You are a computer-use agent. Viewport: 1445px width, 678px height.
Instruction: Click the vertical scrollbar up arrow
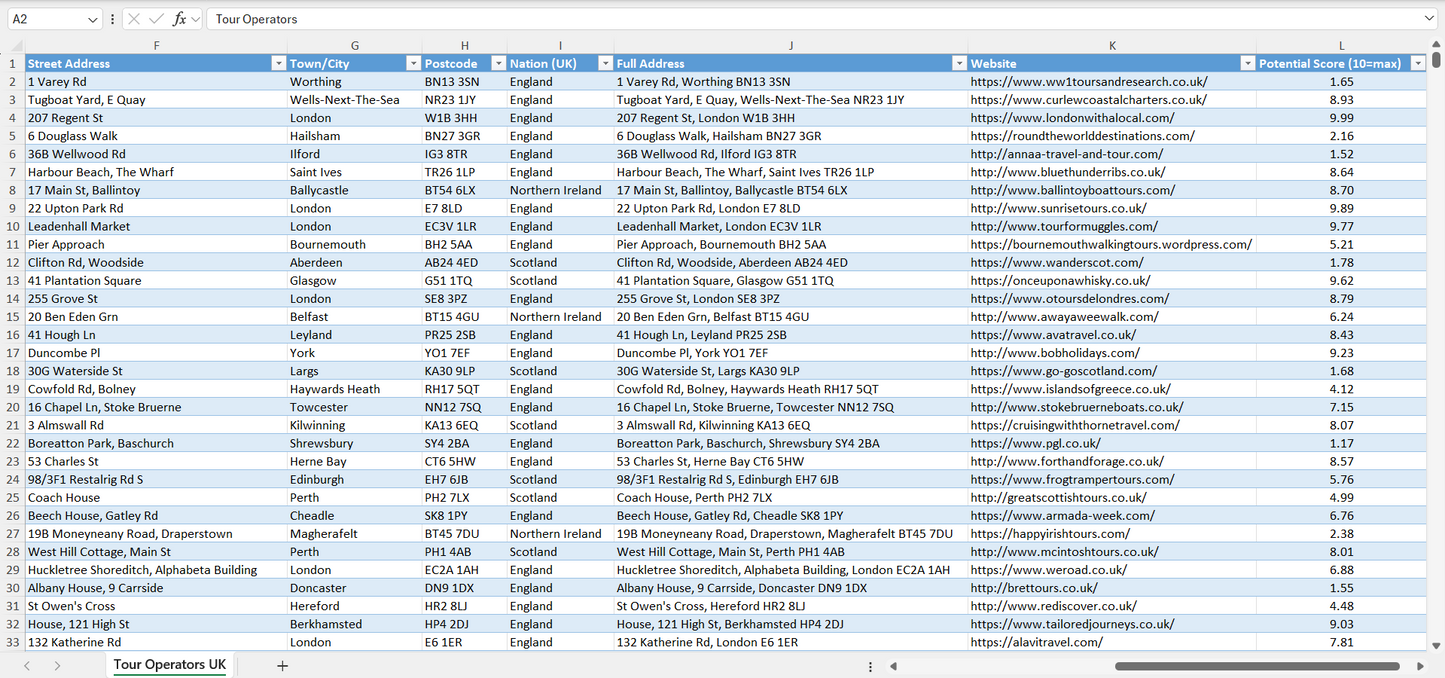pyautogui.click(x=1436, y=45)
